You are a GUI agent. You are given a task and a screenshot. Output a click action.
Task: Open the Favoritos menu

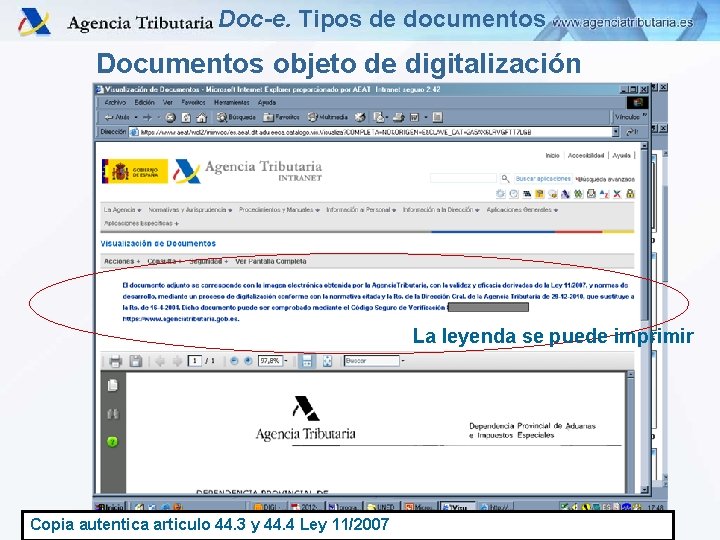tap(193, 102)
